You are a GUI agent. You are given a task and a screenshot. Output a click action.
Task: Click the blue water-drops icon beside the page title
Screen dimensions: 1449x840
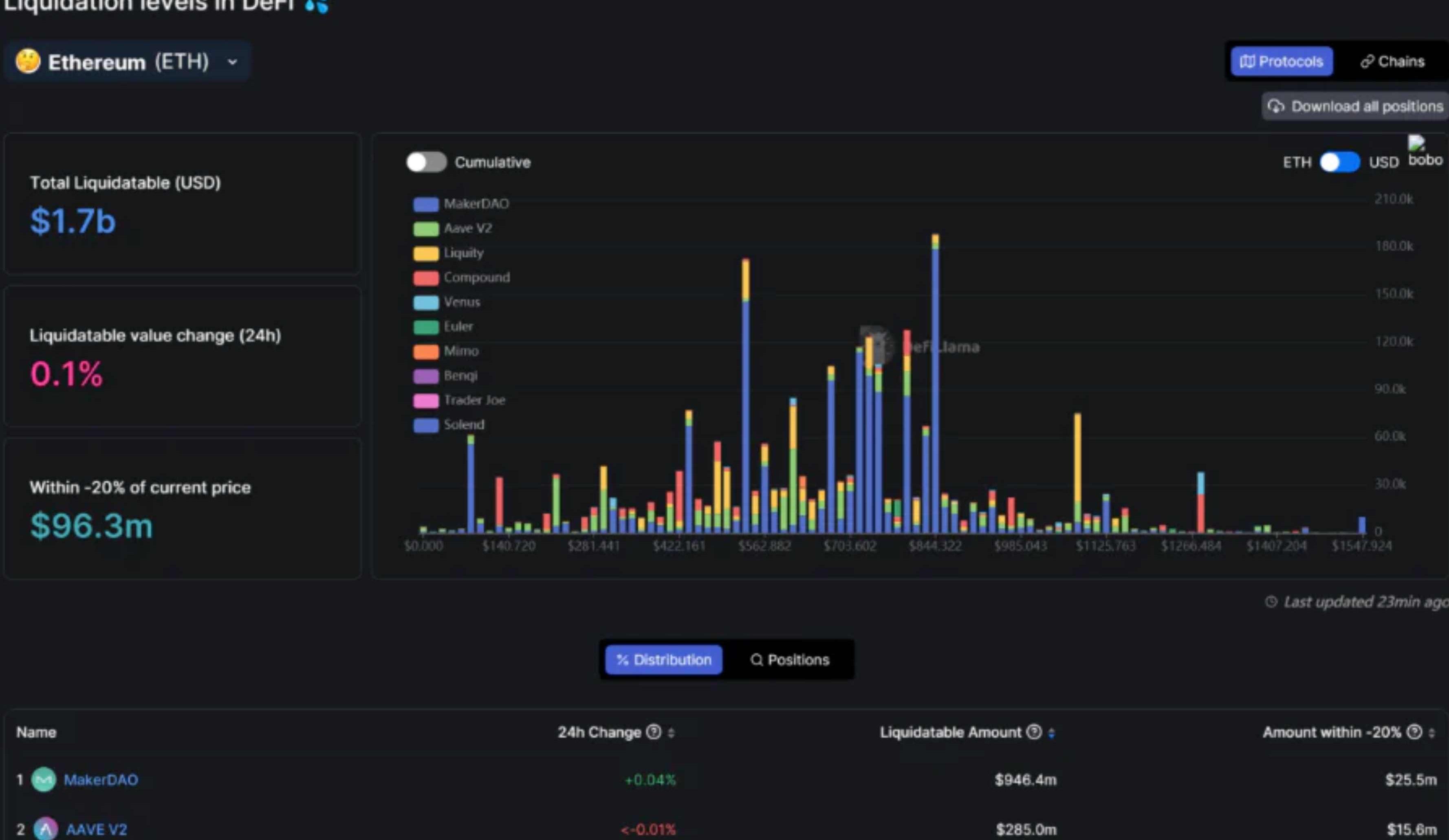316,6
